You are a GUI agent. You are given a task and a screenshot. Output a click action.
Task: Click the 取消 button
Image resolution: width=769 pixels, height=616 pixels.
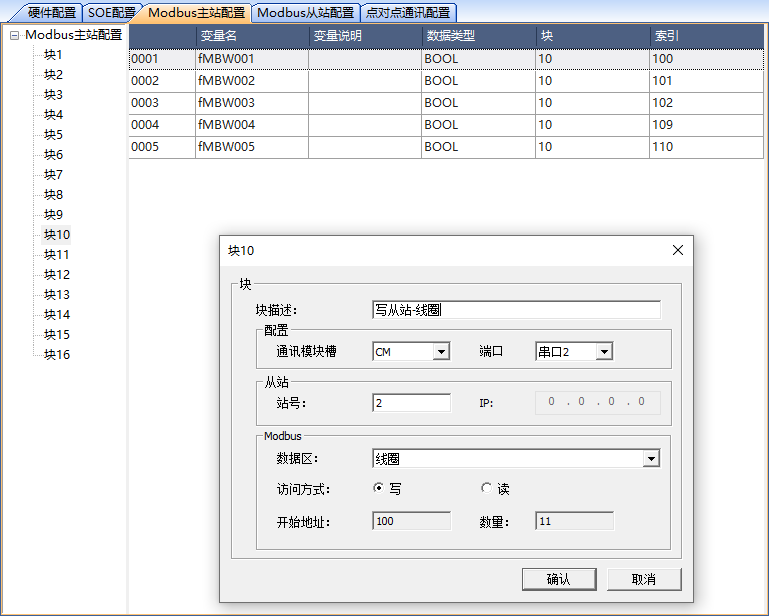tap(644, 579)
